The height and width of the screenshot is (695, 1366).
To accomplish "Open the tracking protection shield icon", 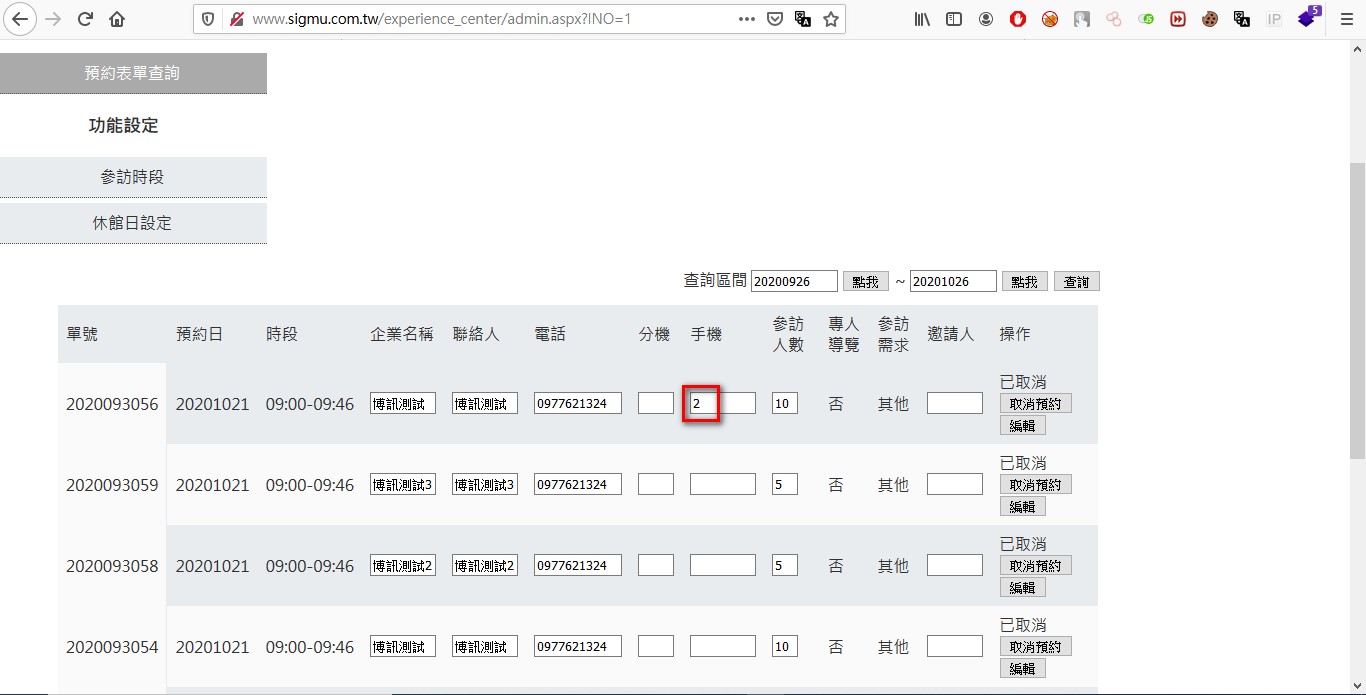I will coord(208,19).
